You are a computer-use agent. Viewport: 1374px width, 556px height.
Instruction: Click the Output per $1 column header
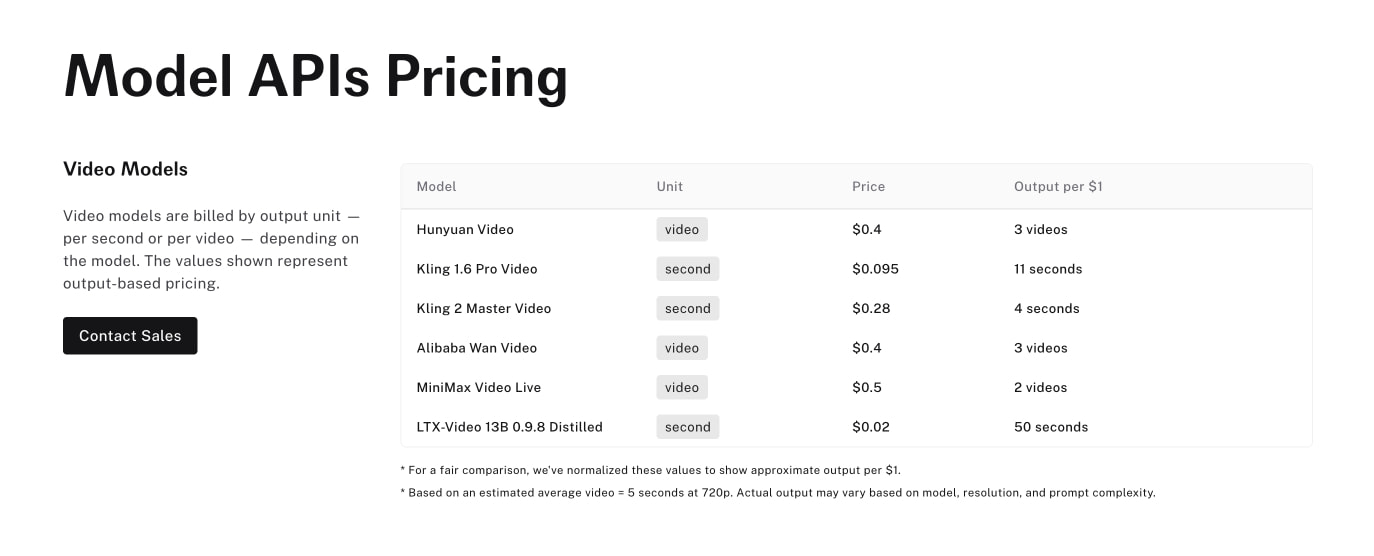point(1058,186)
